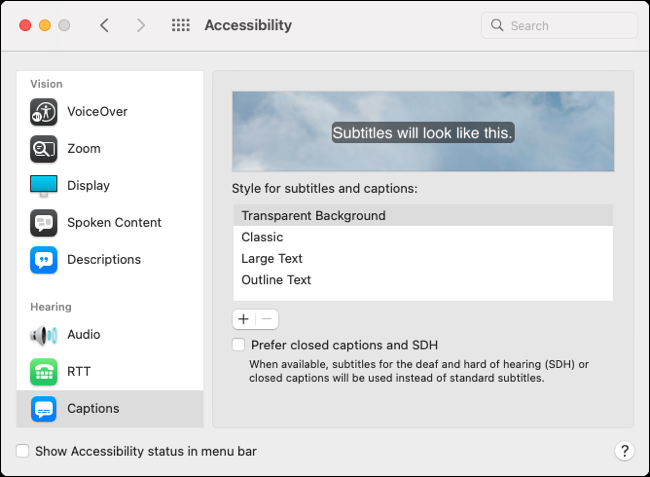Select the Large Text caption style

271,259
